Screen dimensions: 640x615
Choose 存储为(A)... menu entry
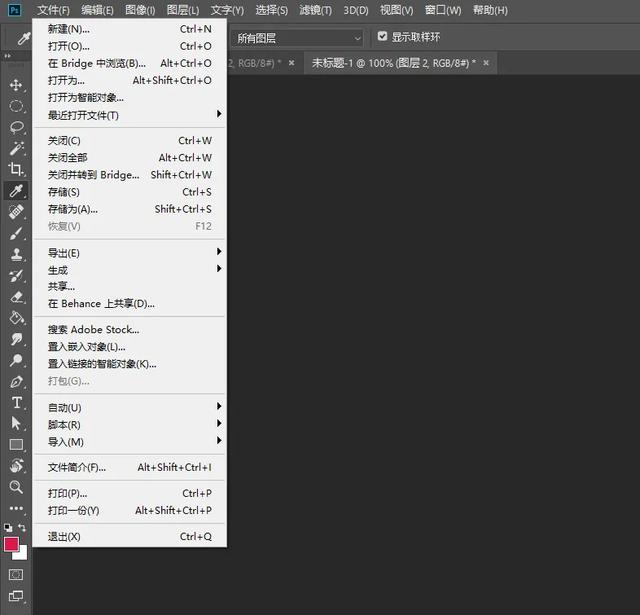point(130,209)
